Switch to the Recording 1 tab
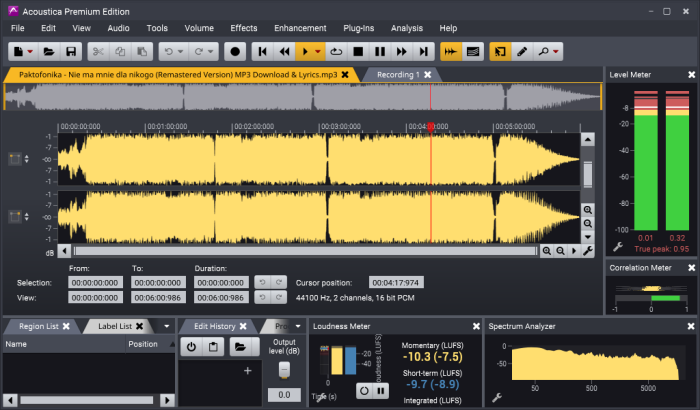Image resolution: width=700 pixels, height=410 pixels. coord(398,75)
